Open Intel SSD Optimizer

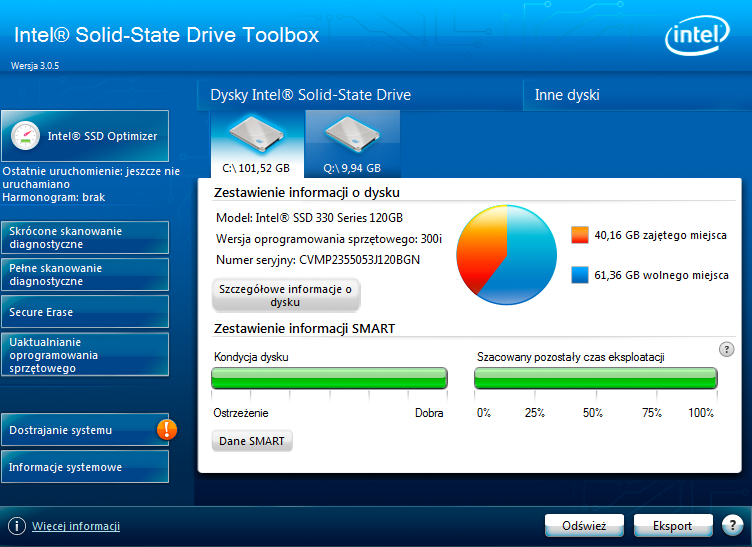point(85,136)
